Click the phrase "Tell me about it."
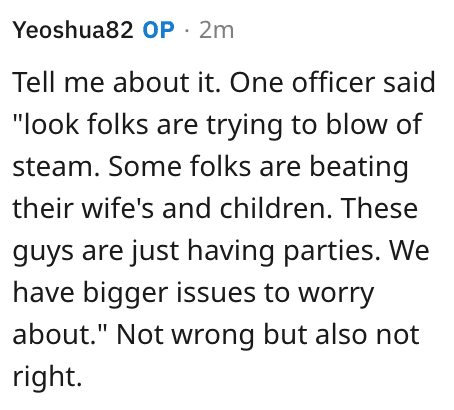This screenshot has height=410, width=454. 117,82
